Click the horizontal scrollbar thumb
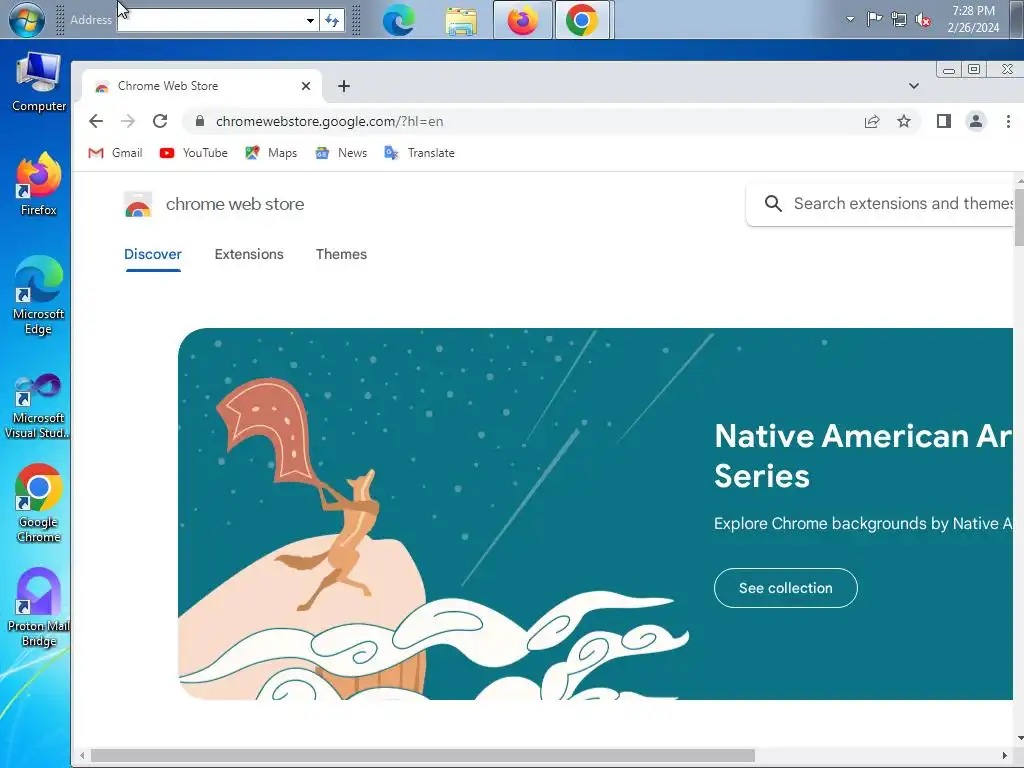 pos(423,756)
